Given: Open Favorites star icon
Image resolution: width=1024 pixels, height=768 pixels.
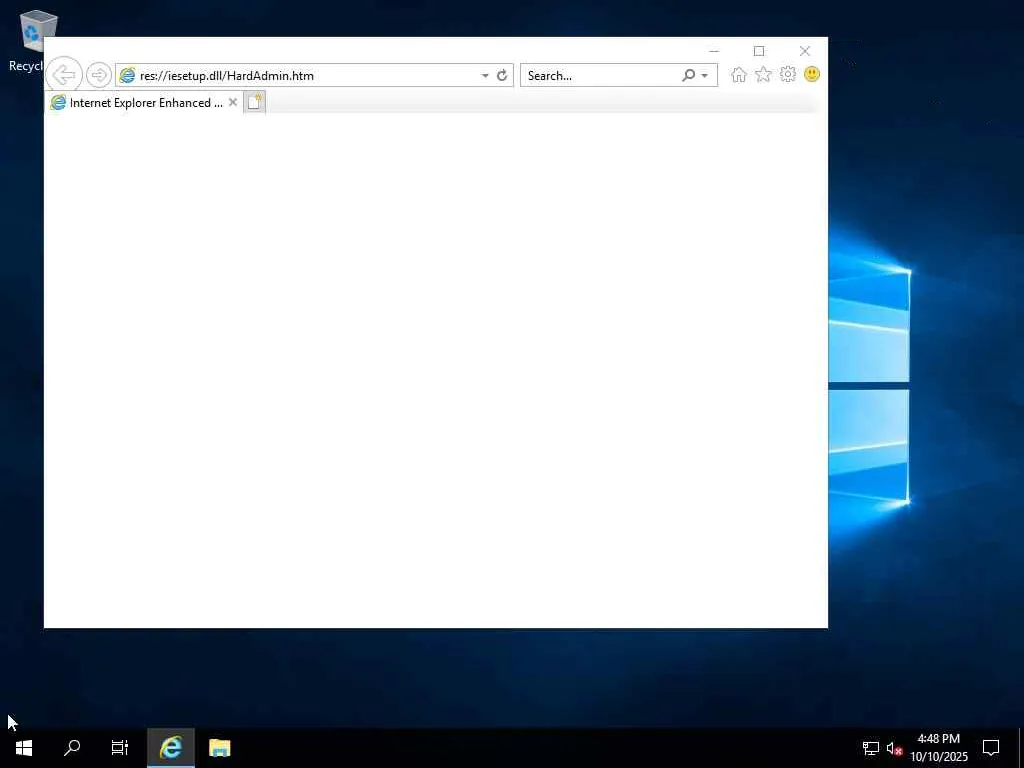Looking at the screenshot, I should [763, 74].
